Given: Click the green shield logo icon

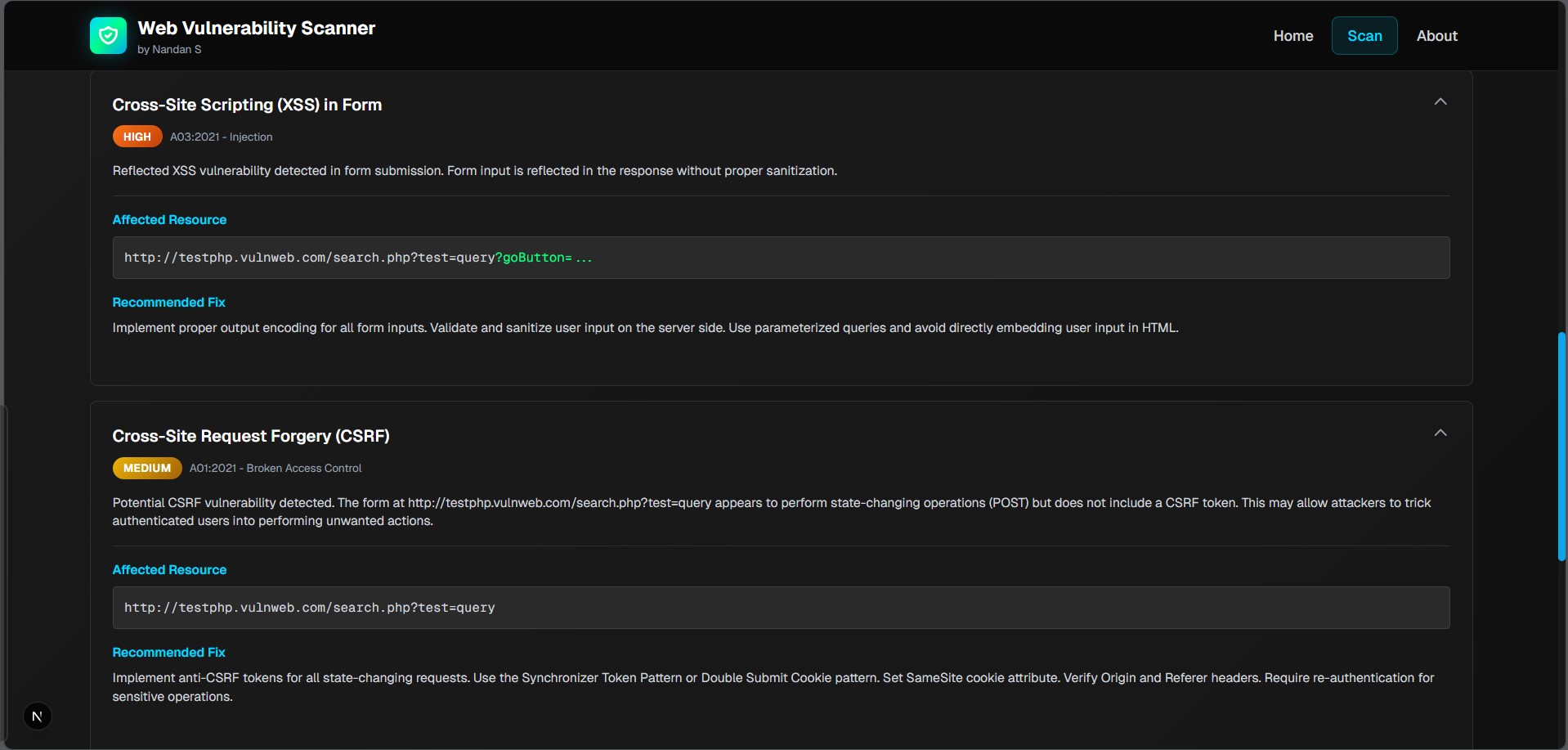Looking at the screenshot, I should (108, 36).
